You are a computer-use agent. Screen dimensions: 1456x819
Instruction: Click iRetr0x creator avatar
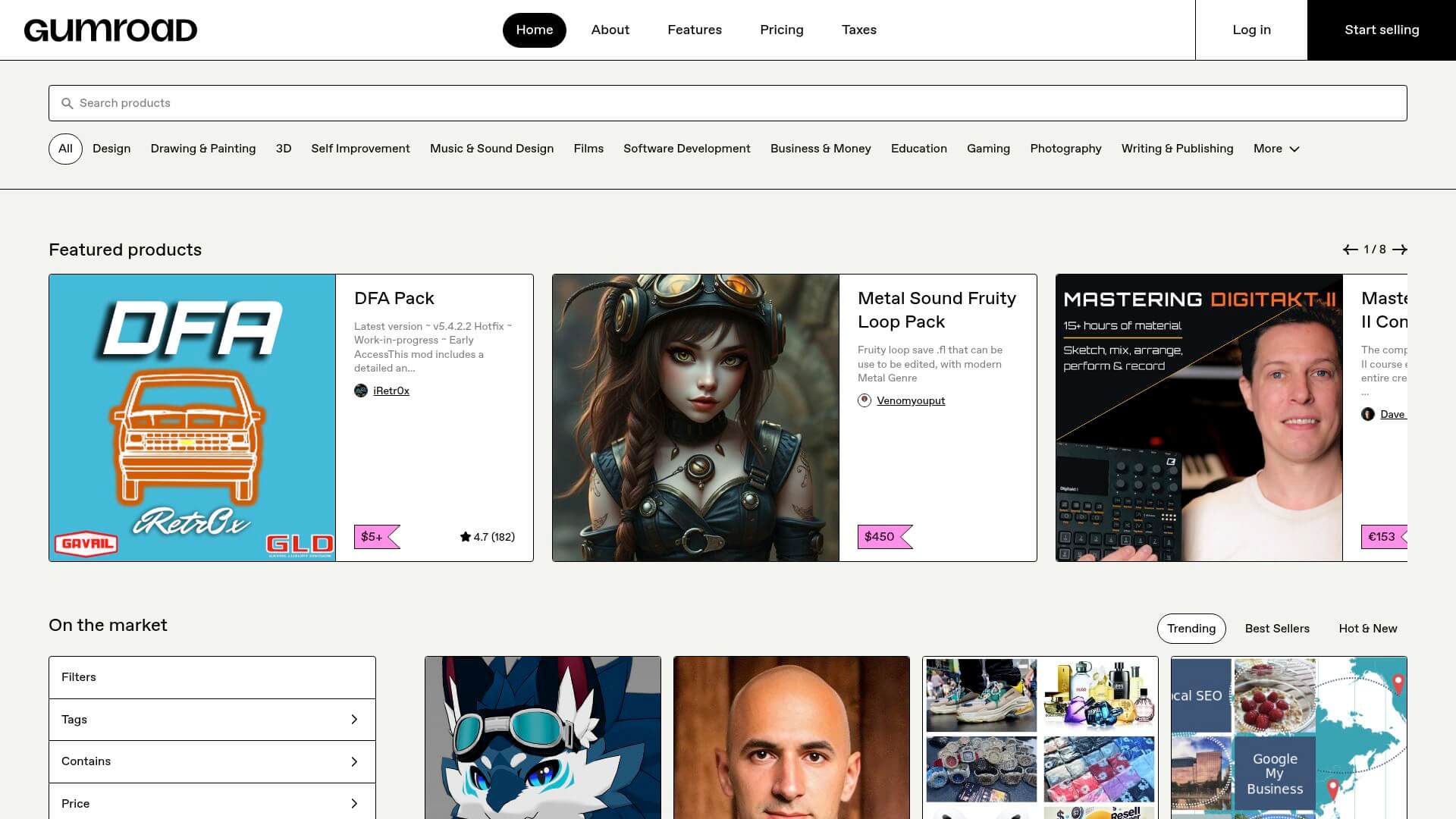coord(361,391)
